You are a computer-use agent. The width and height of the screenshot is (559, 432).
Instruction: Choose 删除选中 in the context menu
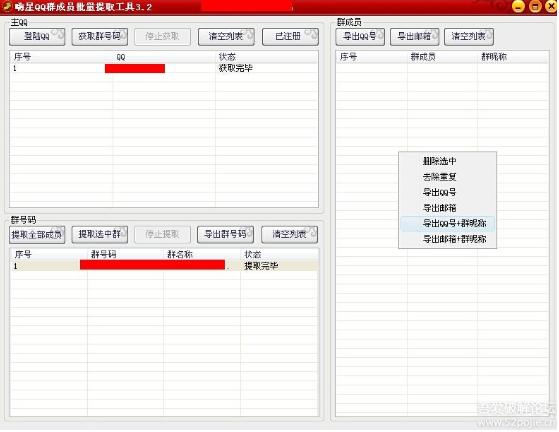pyautogui.click(x=447, y=161)
